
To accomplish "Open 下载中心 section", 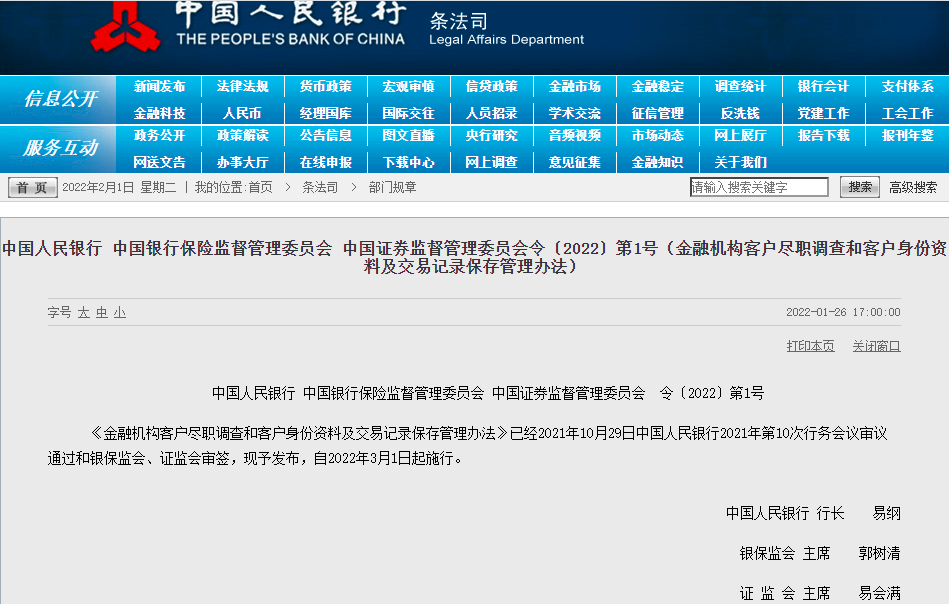I will click(409, 162).
